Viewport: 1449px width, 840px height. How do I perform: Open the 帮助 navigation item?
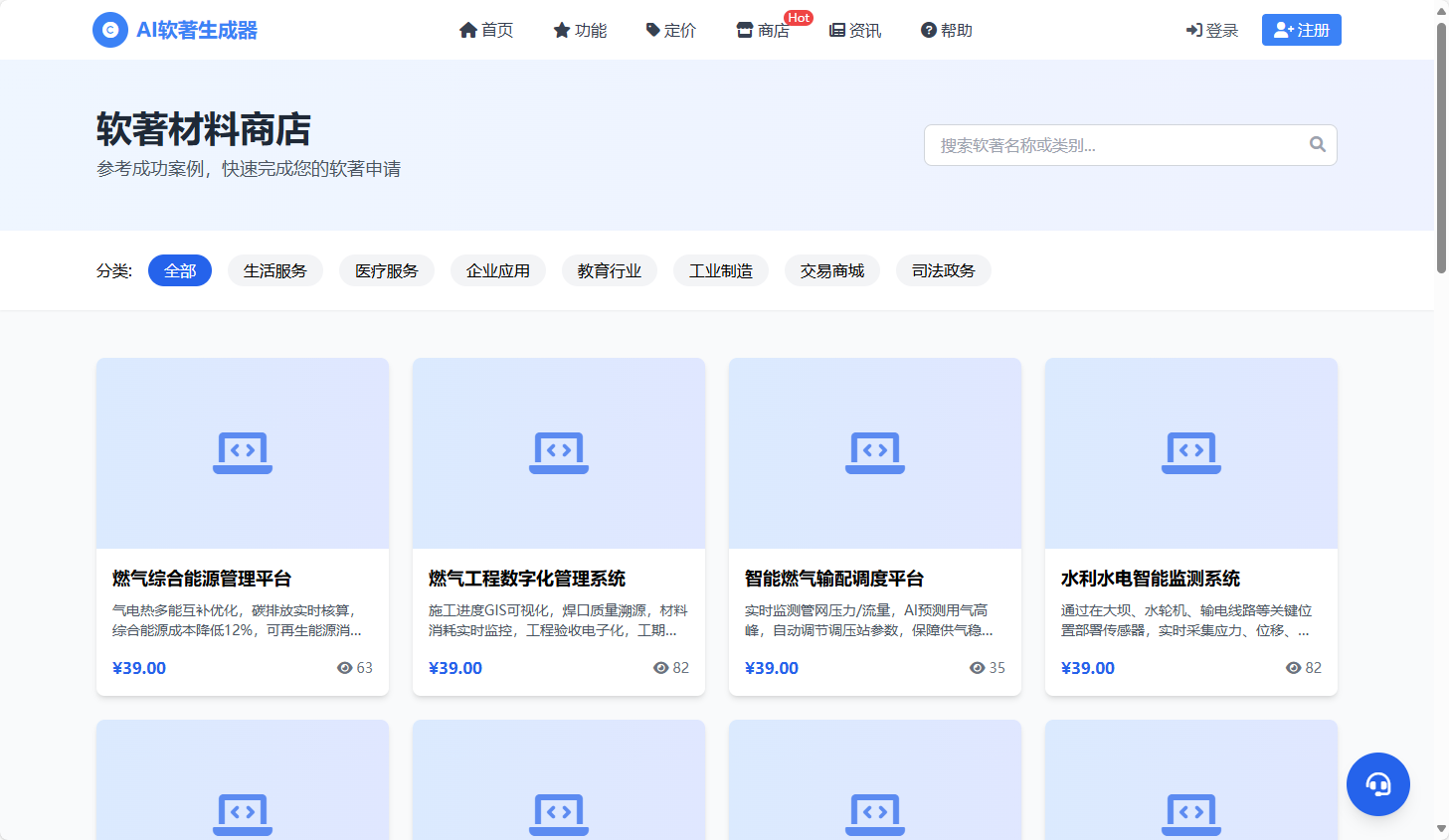[947, 31]
